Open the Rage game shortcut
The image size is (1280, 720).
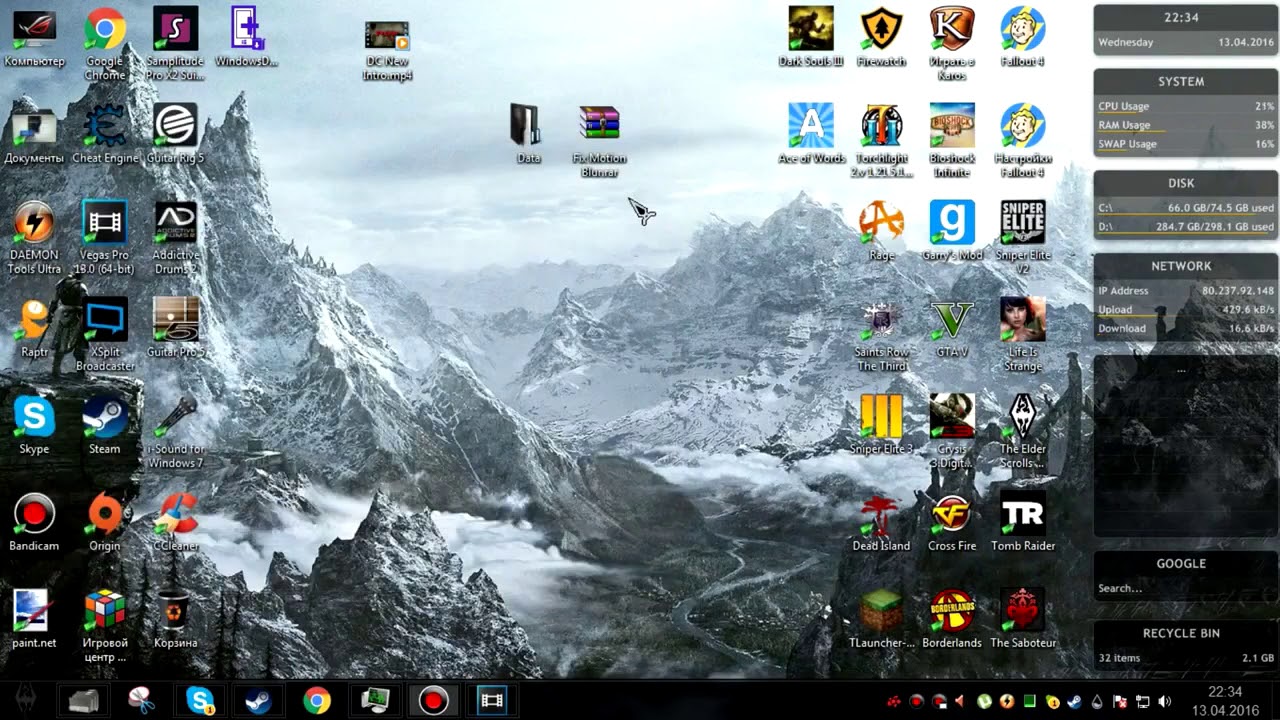pos(881,232)
